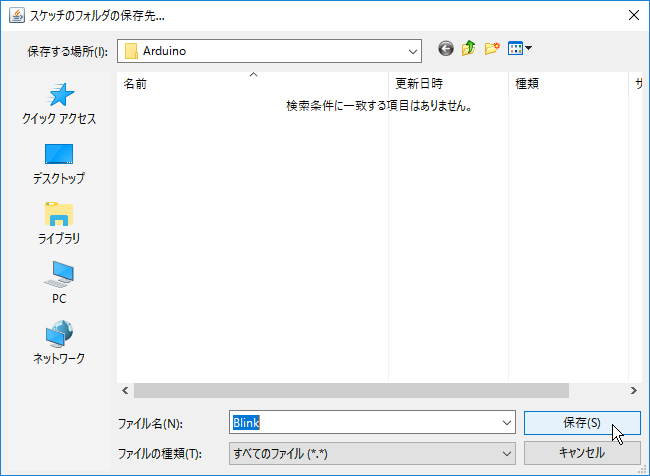The height and width of the screenshot is (476, 650).
Task: Sort by the 更新日時 column header
Action: point(447,85)
